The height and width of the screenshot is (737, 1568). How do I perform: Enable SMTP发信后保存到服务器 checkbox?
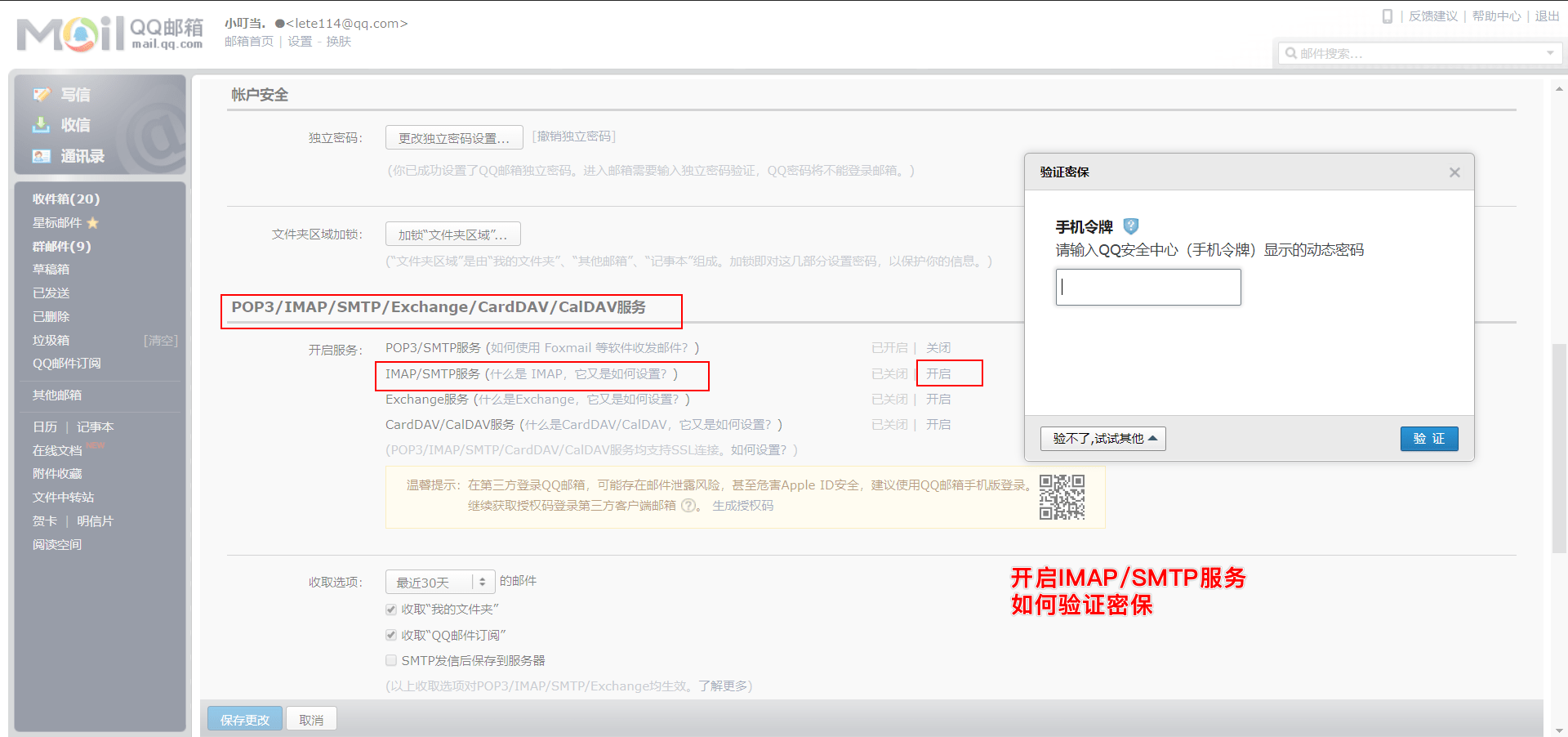coord(391,661)
